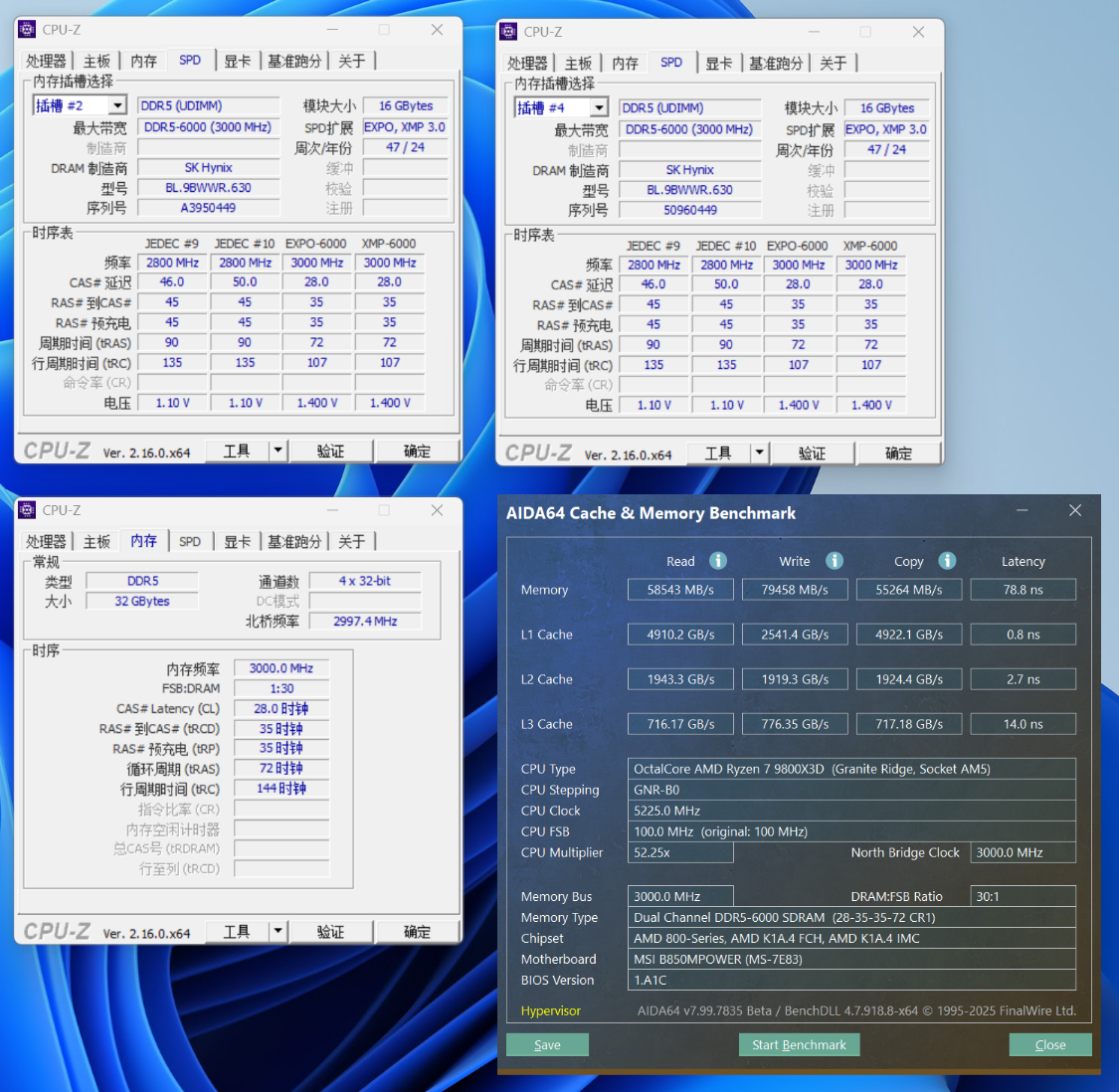This screenshot has height=1092, width=1119.
Task: Click 北桥频率 value 2997.4 MHz
Action: 365,621
